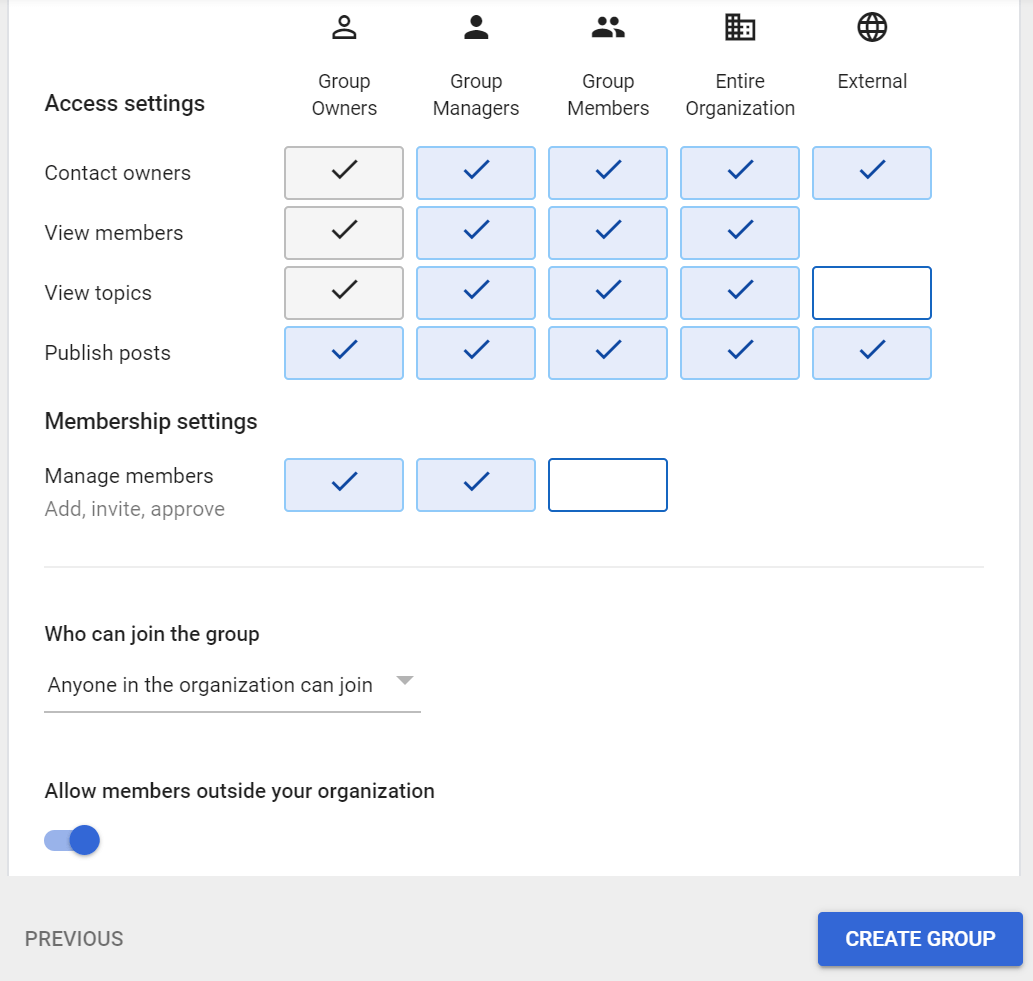
Task: Click the Create Group button
Action: pyautogui.click(x=920, y=939)
